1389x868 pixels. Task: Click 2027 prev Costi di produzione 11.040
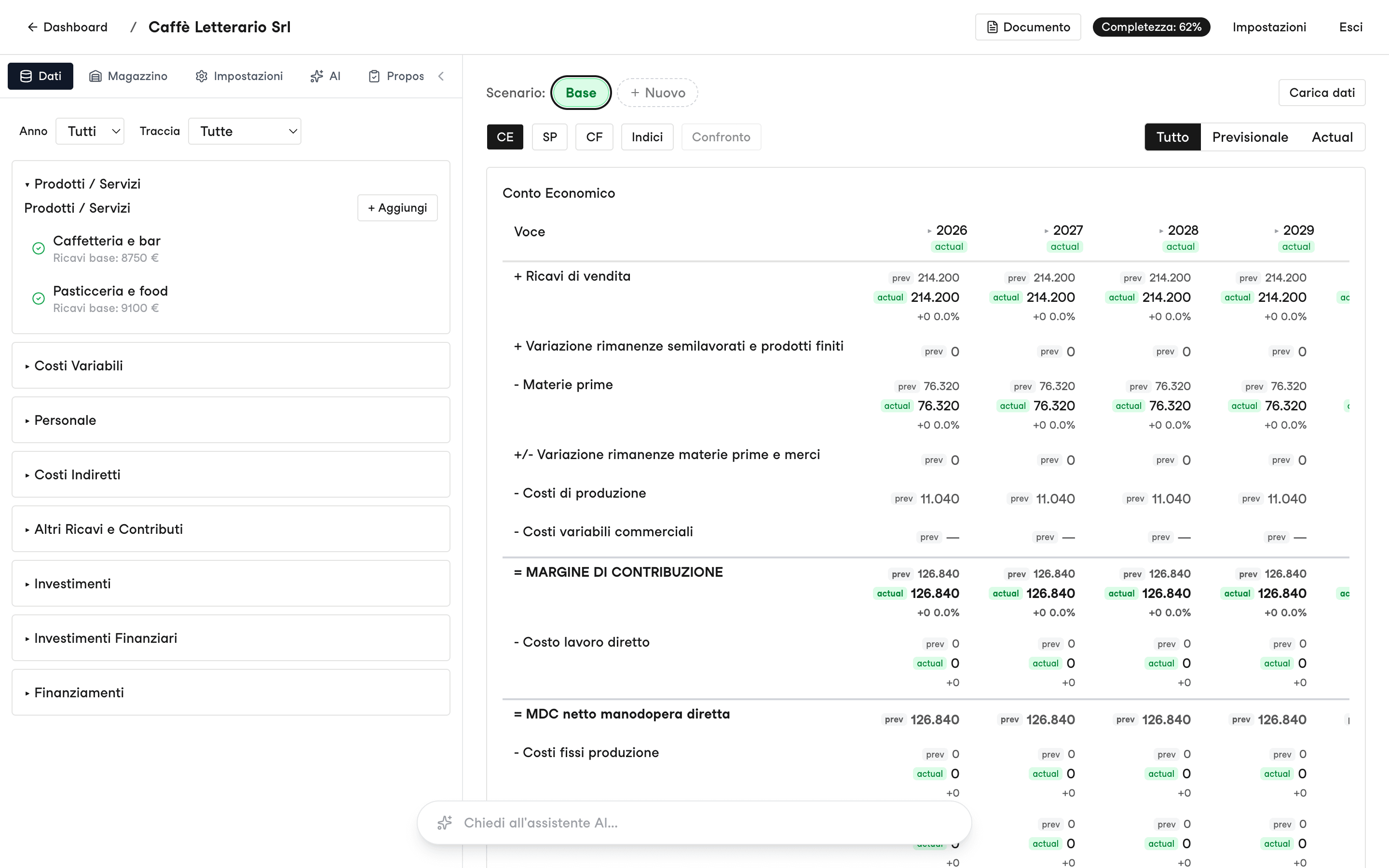1055,499
